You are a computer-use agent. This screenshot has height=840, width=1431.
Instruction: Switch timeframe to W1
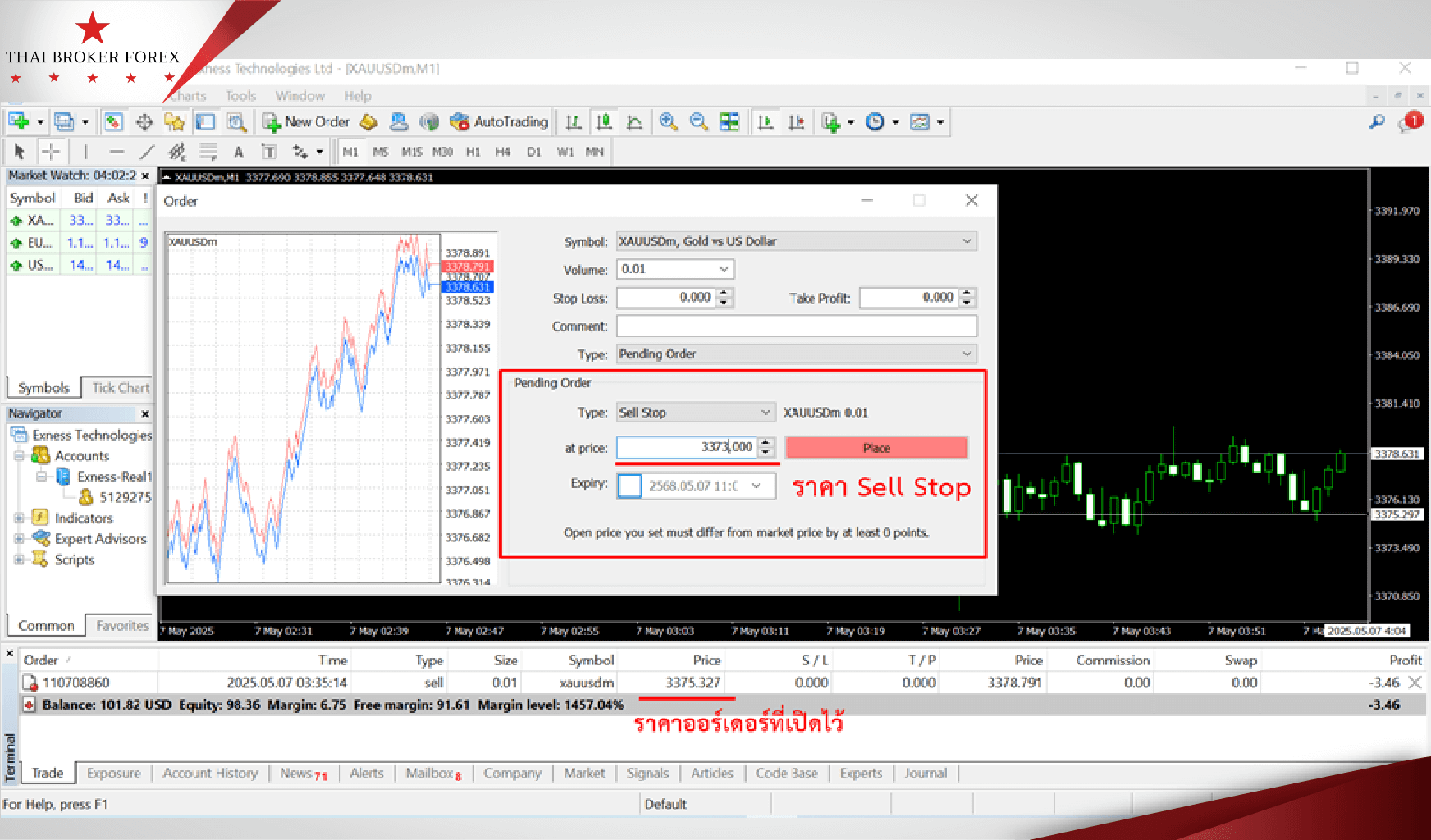tap(565, 152)
